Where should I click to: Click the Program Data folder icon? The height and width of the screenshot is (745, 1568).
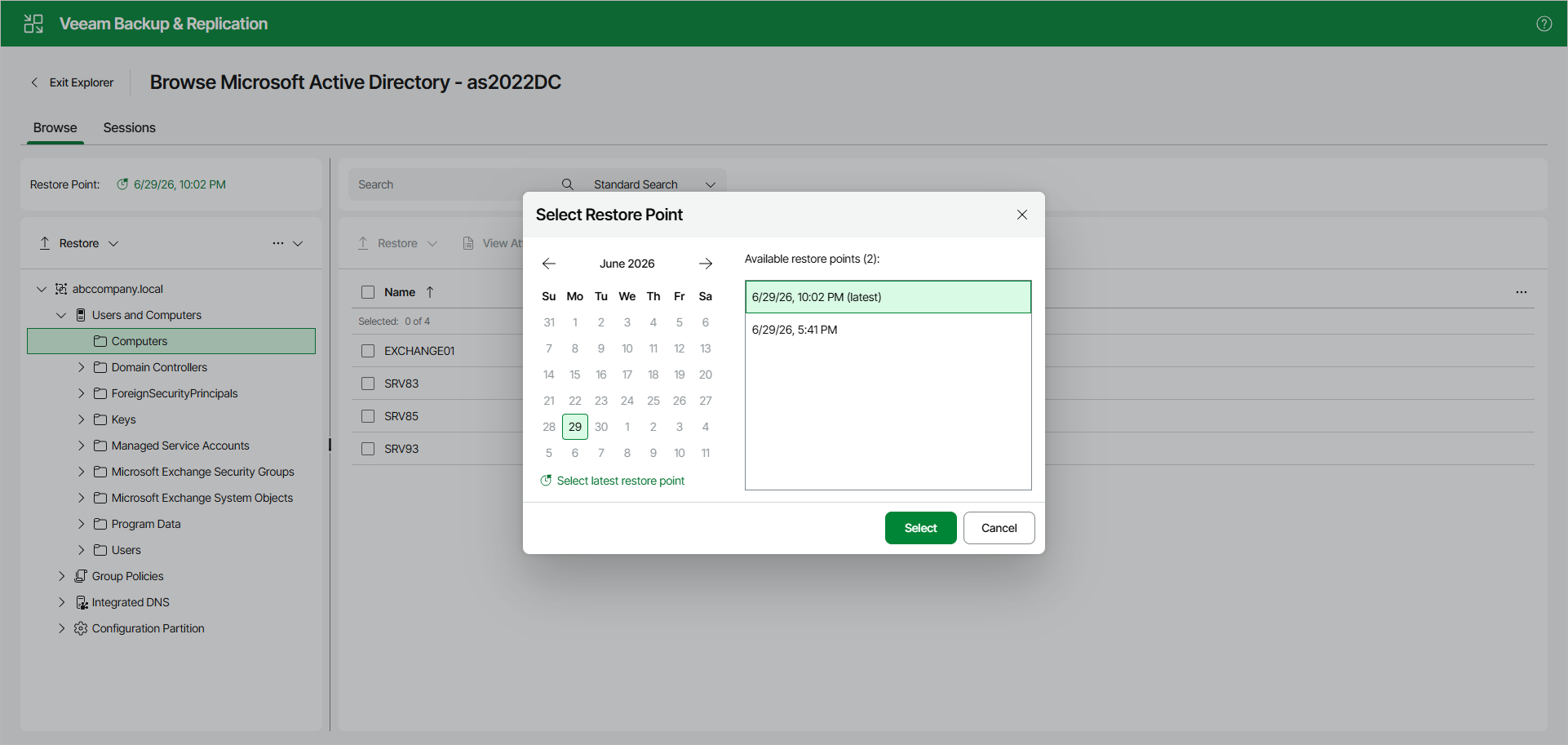(100, 524)
